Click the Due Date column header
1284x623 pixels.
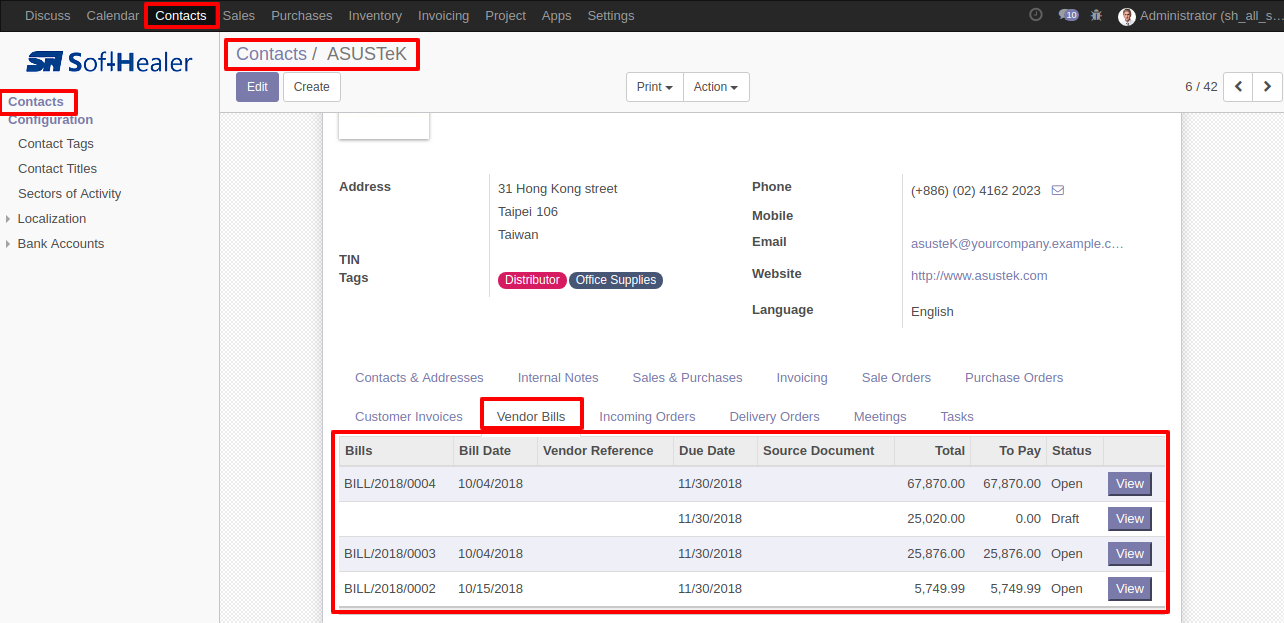(x=715, y=451)
